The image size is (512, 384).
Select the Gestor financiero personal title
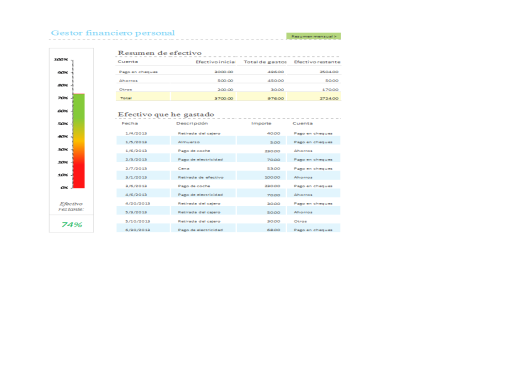[x=113, y=33]
